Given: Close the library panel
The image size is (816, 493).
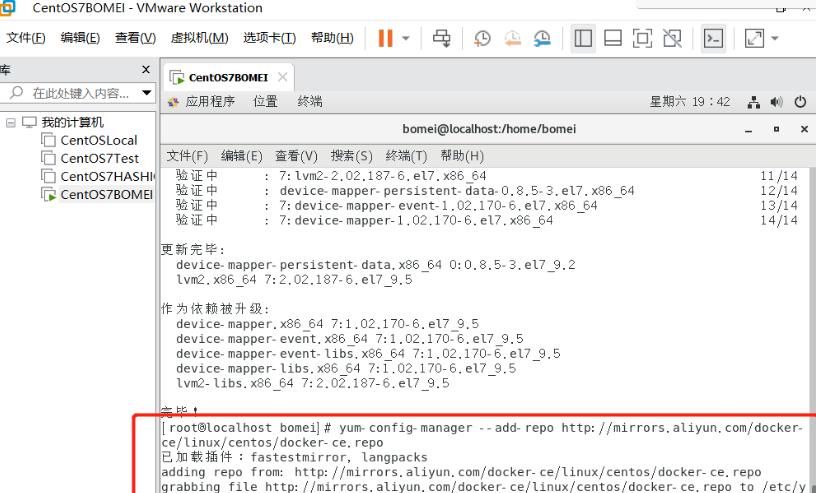Looking at the screenshot, I should 146,69.
